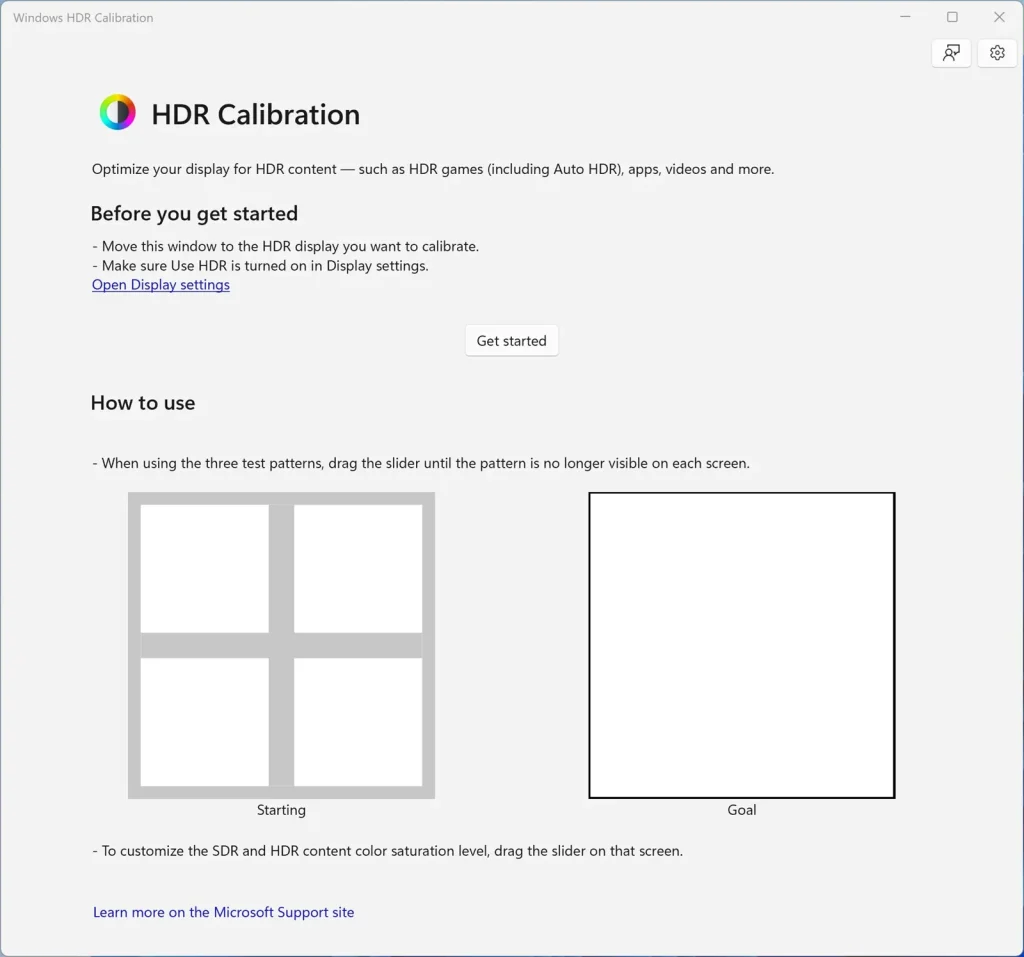The height and width of the screenshot is (957, 1024).
Task: Click the 'How to use' heading
Action: click(143, 403)
